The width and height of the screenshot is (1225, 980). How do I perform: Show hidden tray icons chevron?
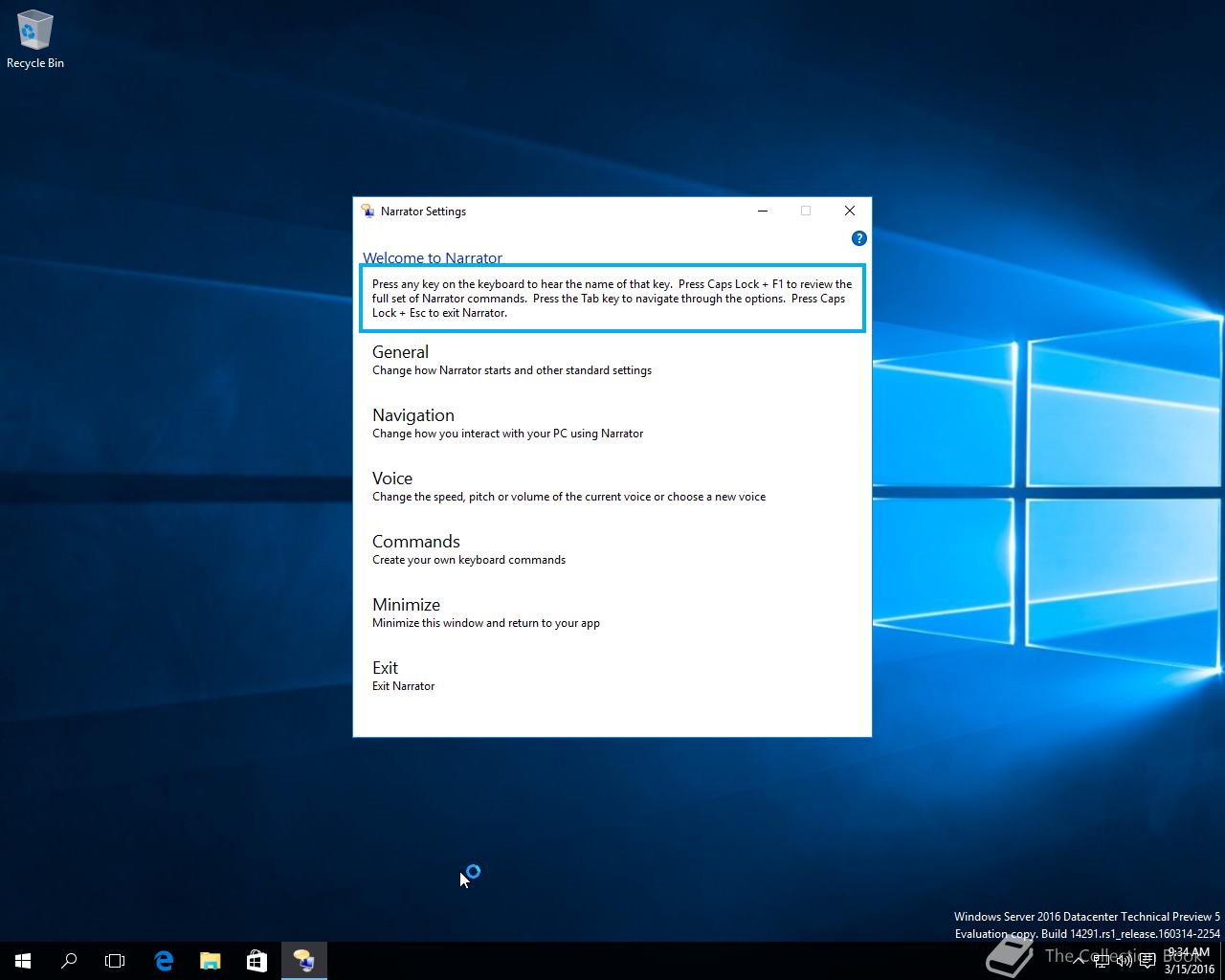[x=1080, y=961]
